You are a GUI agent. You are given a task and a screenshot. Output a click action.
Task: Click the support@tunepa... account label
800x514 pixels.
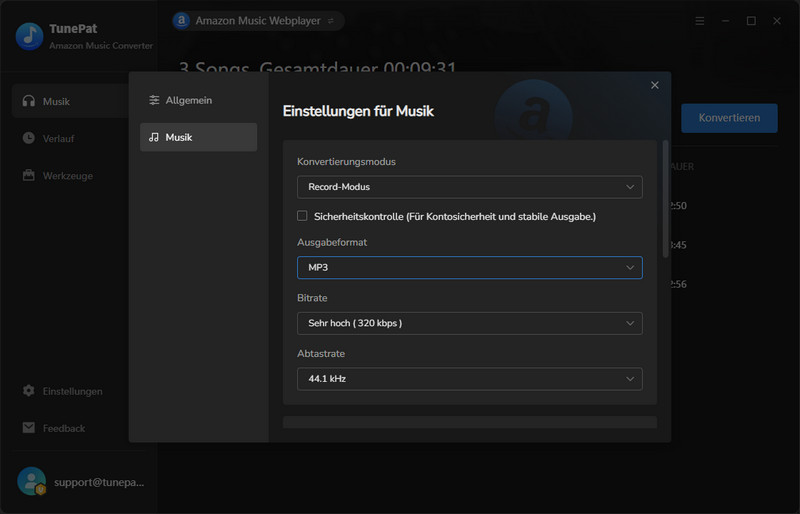click(99, 482)
